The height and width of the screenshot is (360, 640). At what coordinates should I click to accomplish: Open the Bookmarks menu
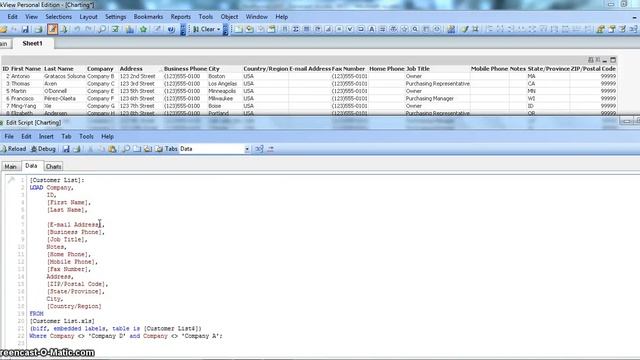(148, 17)
